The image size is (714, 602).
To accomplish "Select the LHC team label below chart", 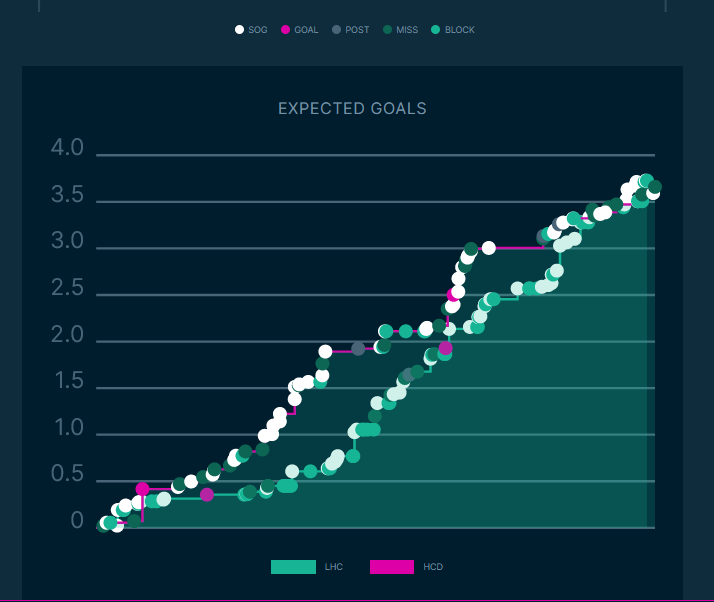I will pyautogui.click(x=333, y=567).
